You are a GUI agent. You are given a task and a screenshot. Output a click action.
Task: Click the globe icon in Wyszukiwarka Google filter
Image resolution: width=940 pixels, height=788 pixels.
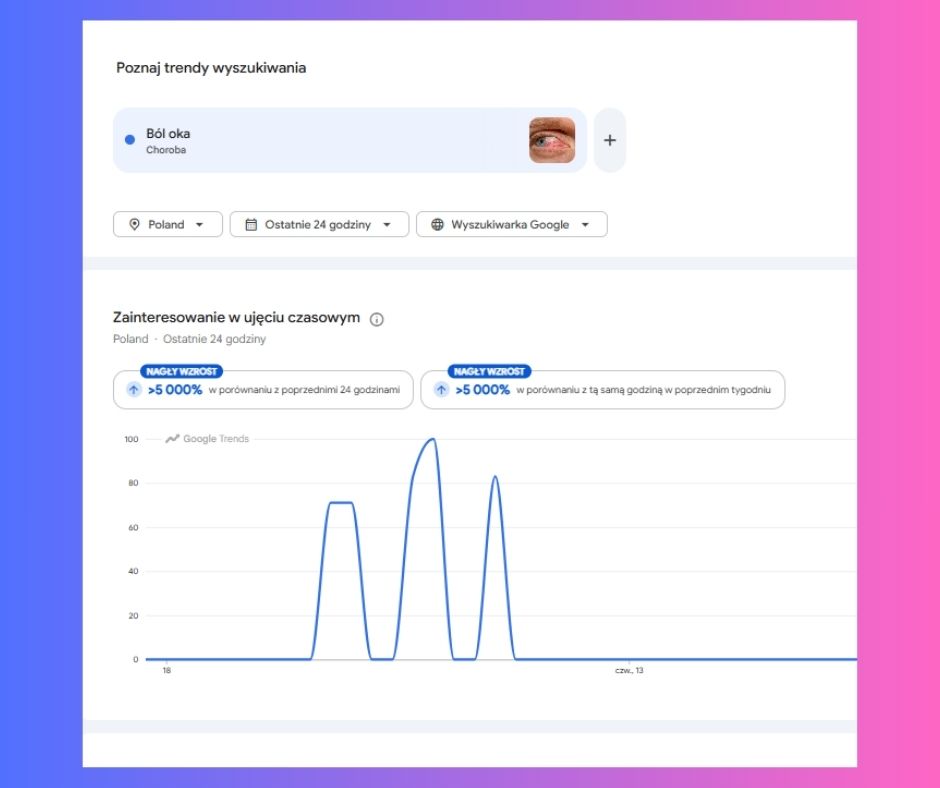pyautogui.click(x=438, y=224)
